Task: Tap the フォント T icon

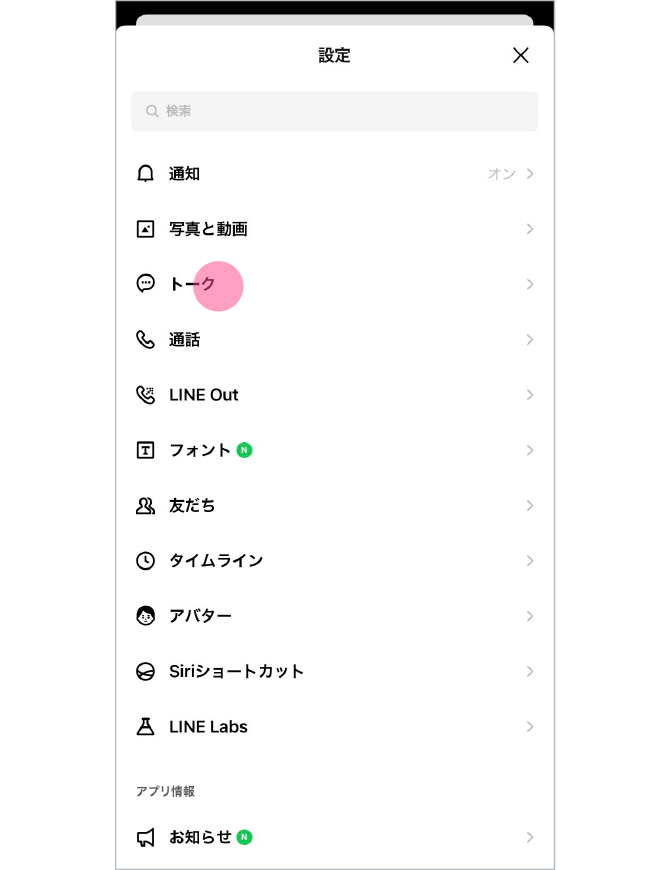Action: (x=146, y=450)
